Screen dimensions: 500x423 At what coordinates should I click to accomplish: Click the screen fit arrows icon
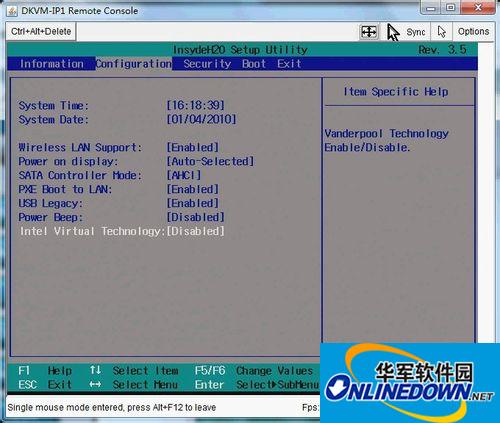click(369, 32)
